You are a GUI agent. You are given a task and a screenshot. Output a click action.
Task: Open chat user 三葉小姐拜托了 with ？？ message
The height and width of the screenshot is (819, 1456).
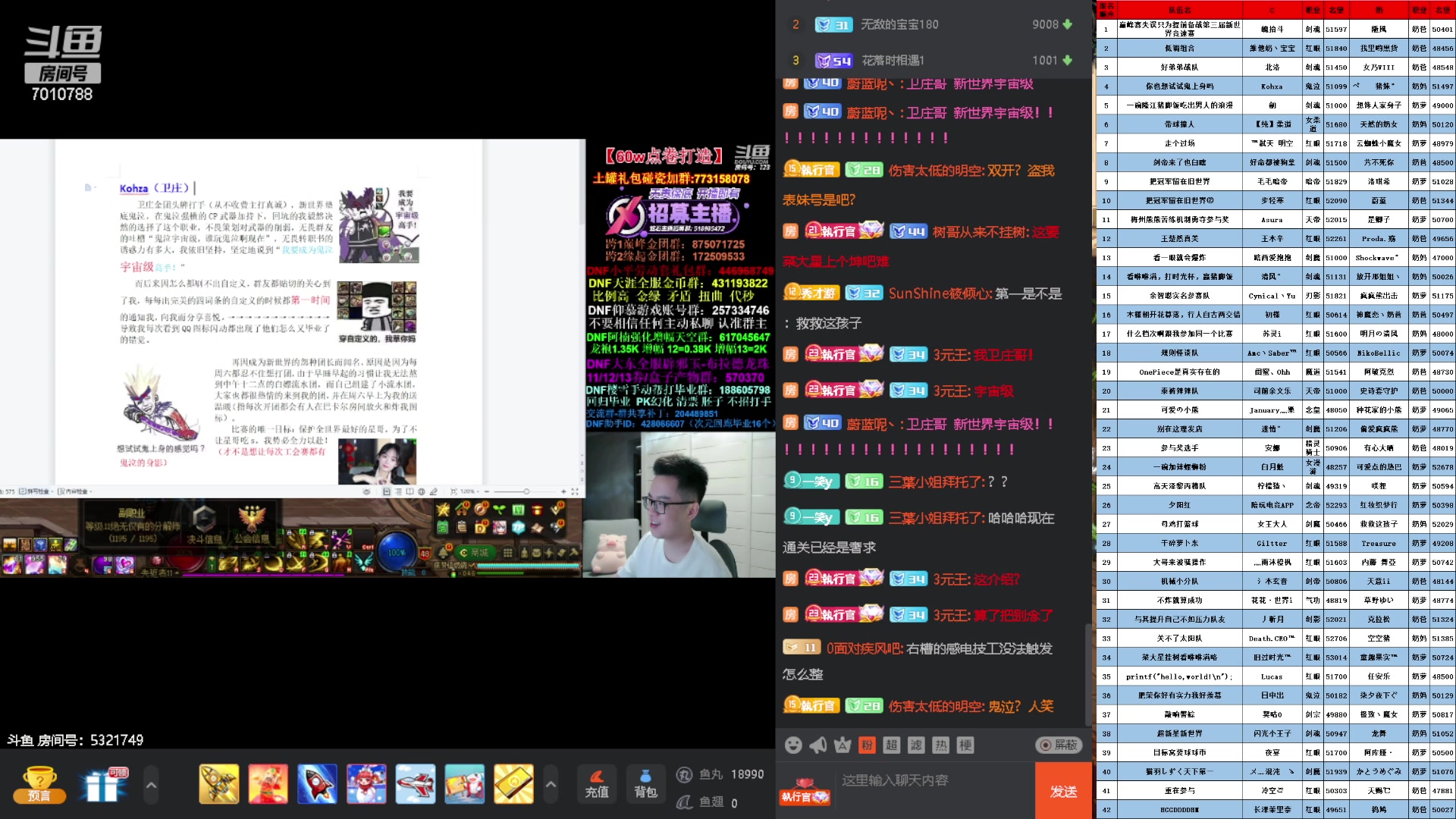pyautogui.click(x=936, y=482)
